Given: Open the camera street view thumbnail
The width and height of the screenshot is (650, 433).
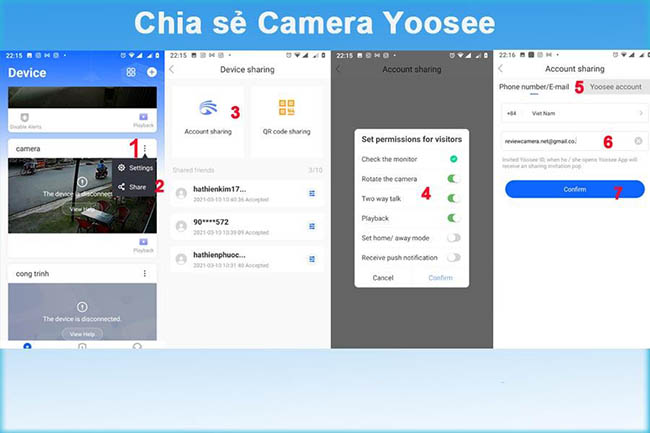Looking at the screenshot, I should point(82,195).
